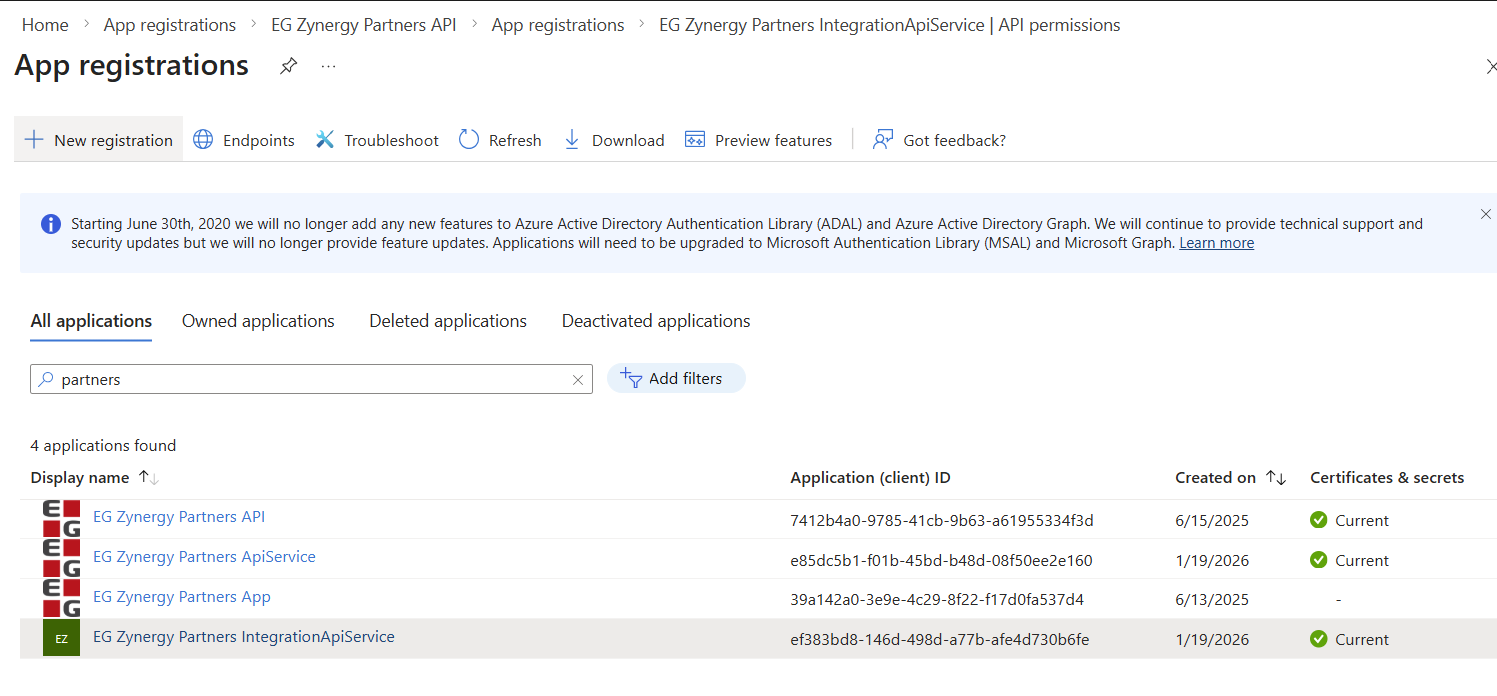Launch the Troubleshoot tool
The width and height of the screenshot is (1497, 696).
pos(377,140)
